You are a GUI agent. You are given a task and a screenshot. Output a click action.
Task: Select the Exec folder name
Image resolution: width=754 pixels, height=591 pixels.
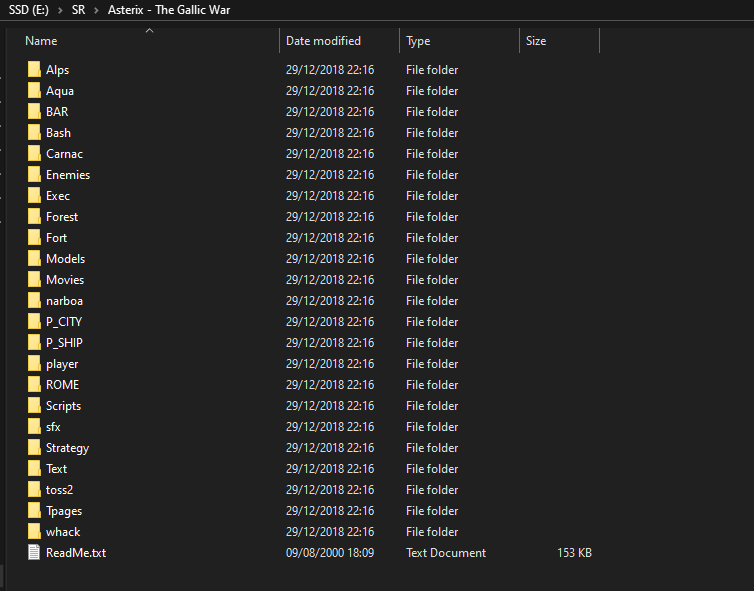pos(58,196)
